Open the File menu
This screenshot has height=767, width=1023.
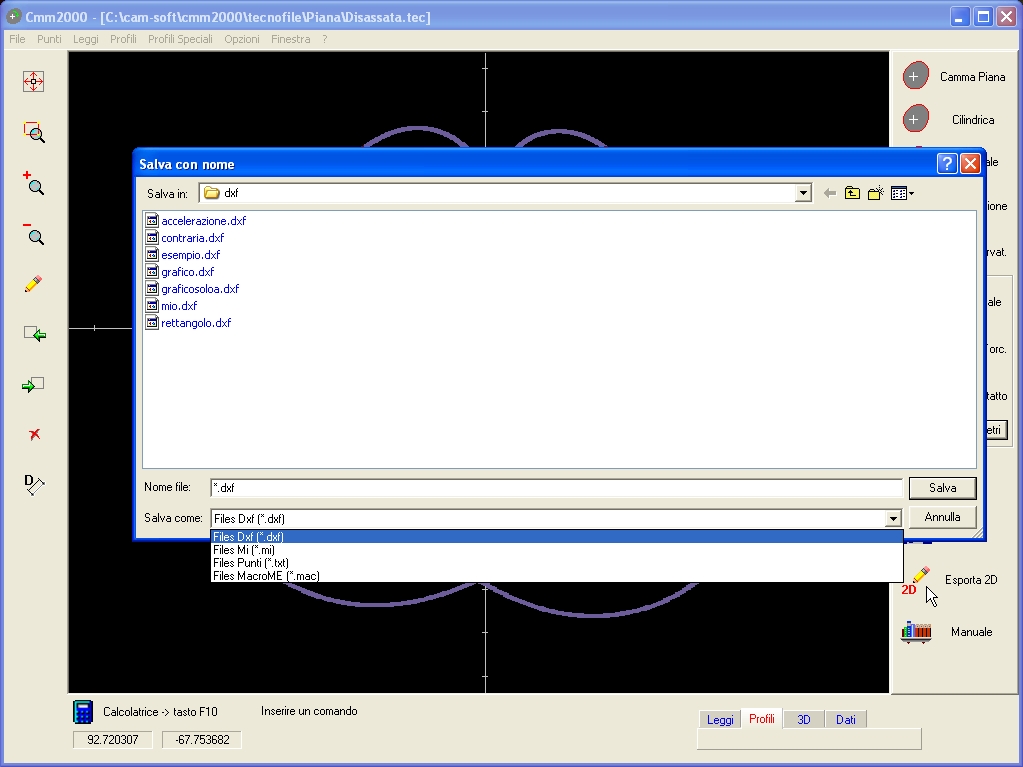tap(17, 39)
